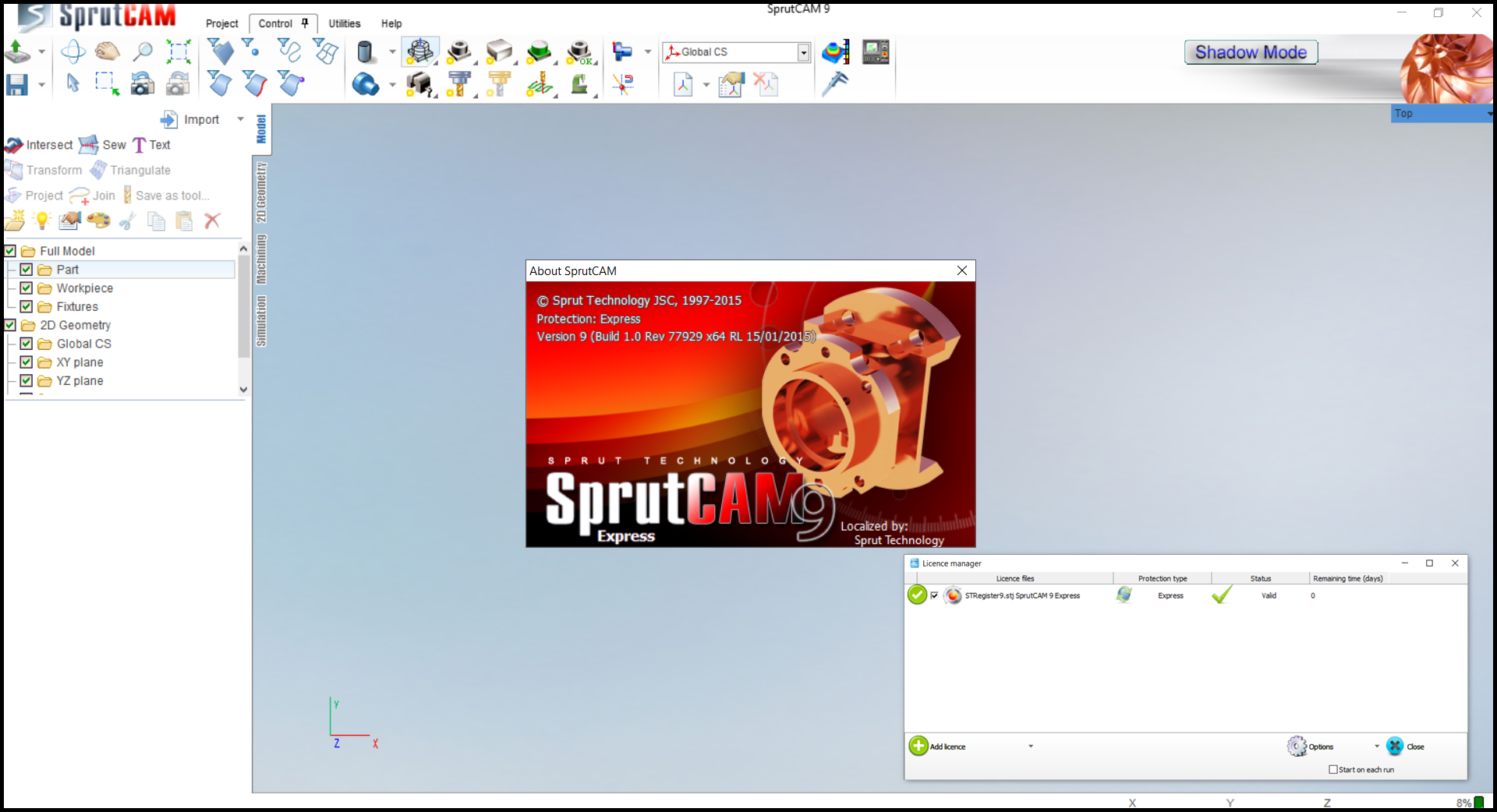Switch to the Simulation side tab

click(x=261, y=321)
